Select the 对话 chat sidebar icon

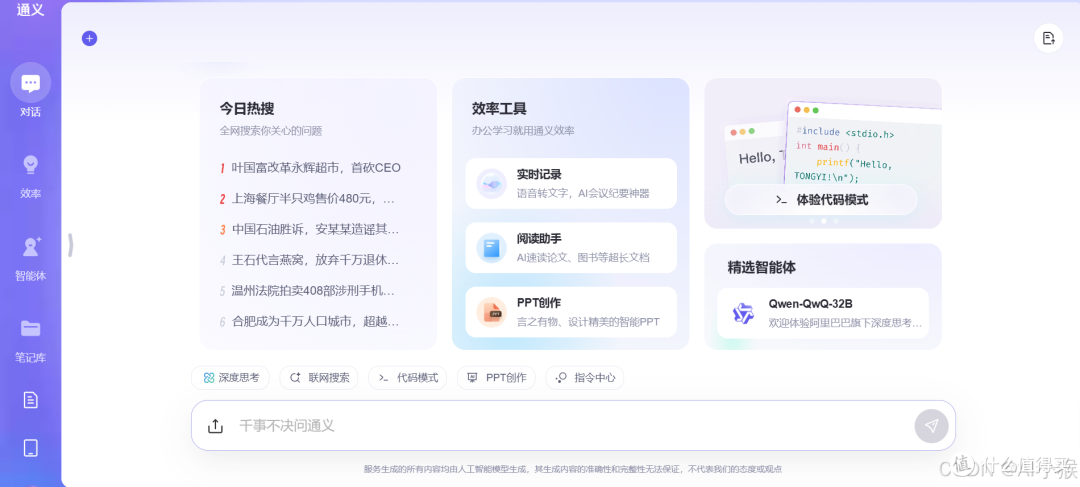point(30,83)
